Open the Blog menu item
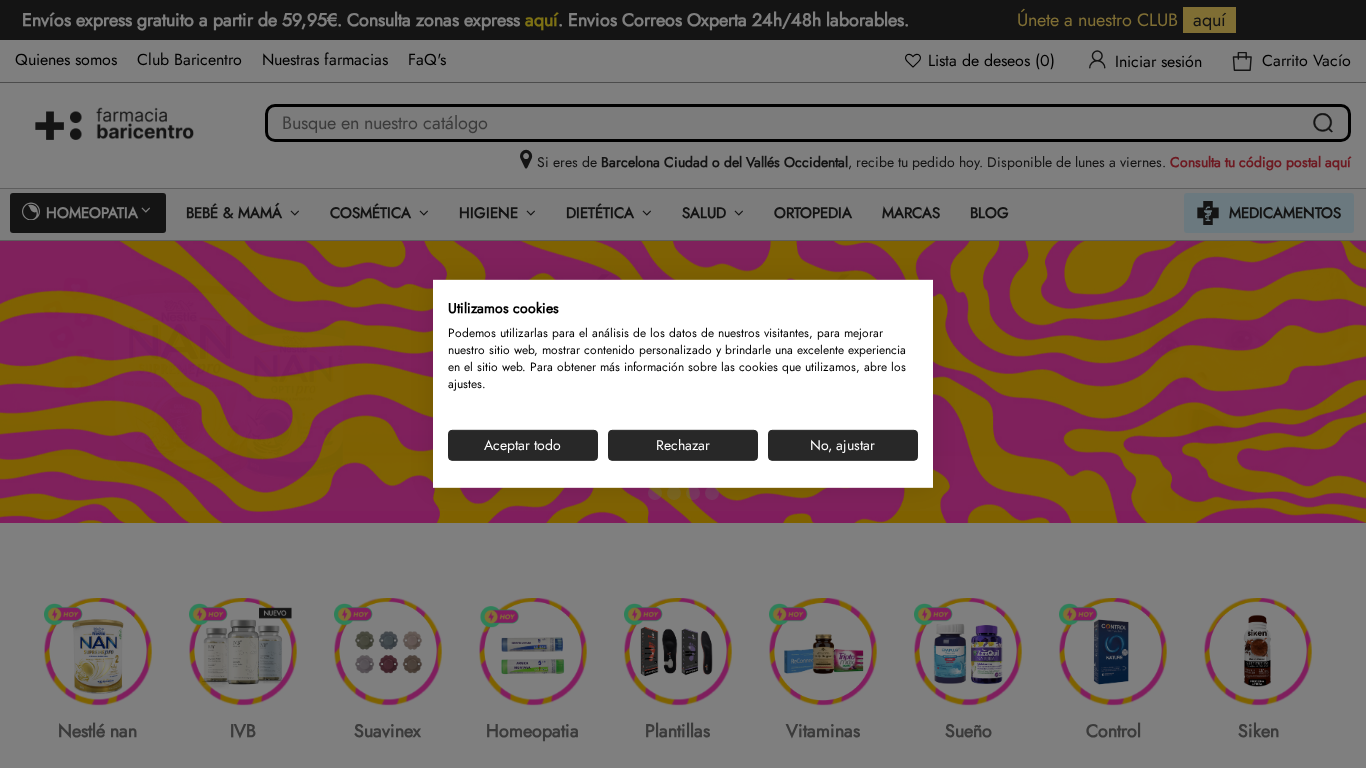Viewport: 1366px width, 768px height. click(989, 213)
